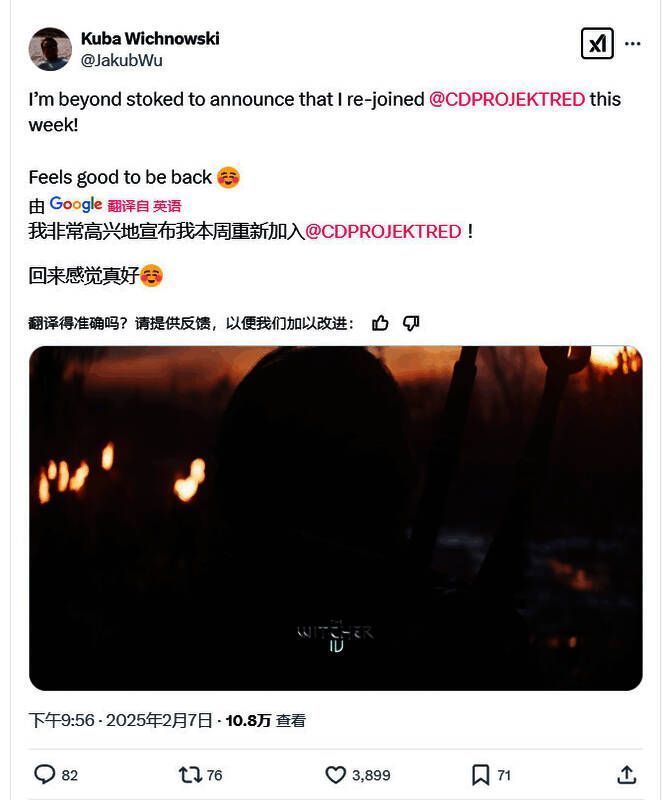
Task: Click the thumbs up translation feedback icon
Action: pos(380,323)
